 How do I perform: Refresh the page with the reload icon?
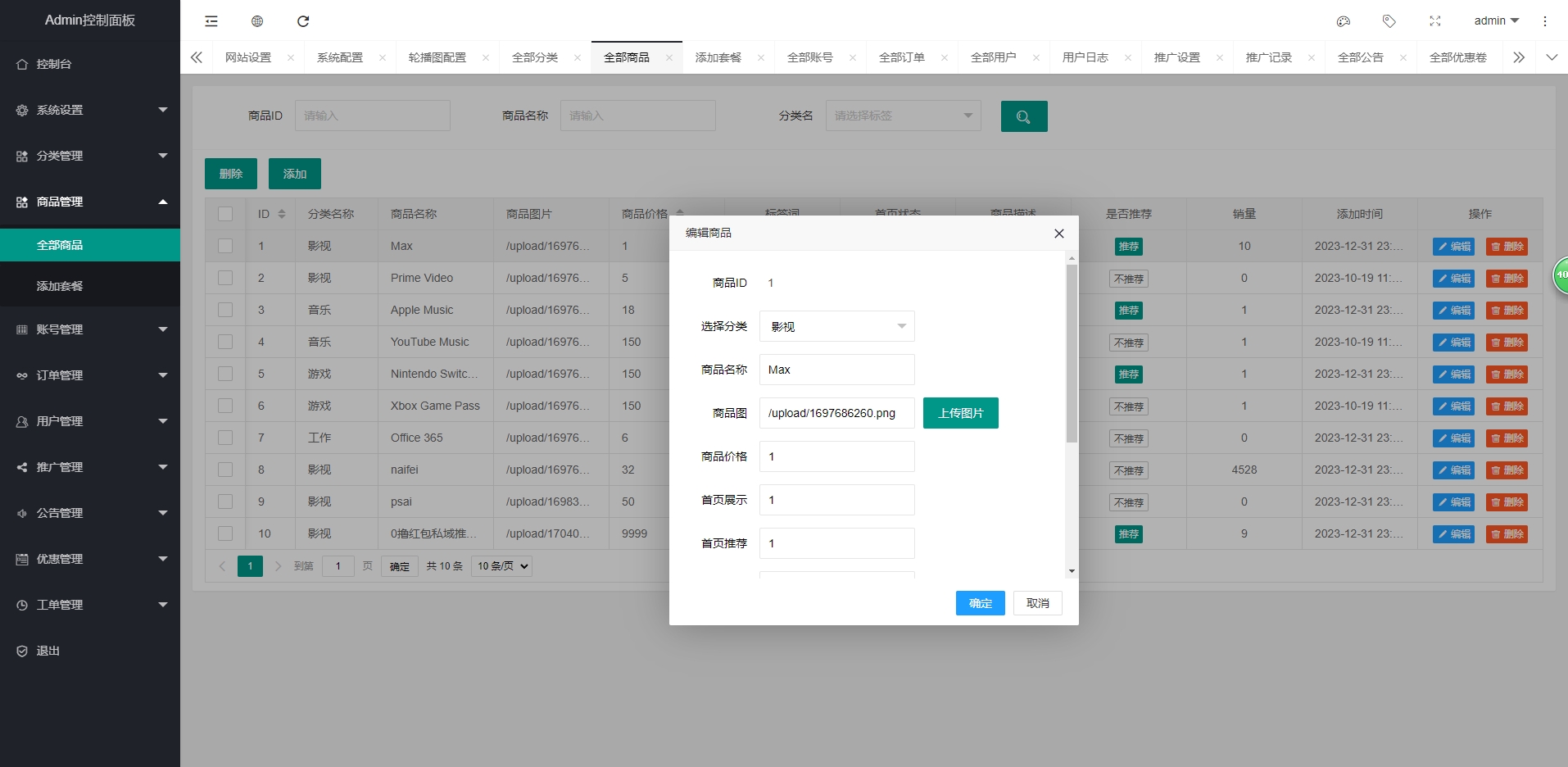(303, 20)
